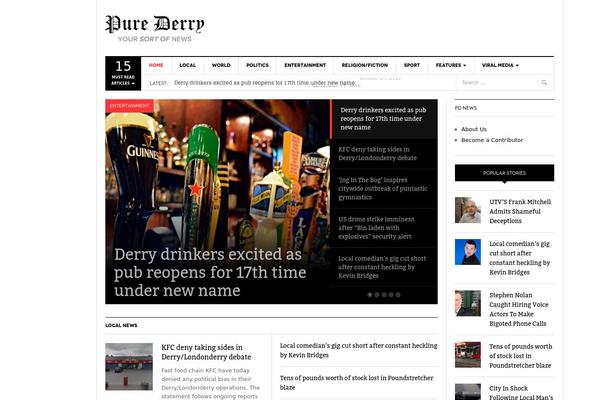
Task: Select slider item 'Local comedian's gig cut short'
Action: tap(384, 267)
